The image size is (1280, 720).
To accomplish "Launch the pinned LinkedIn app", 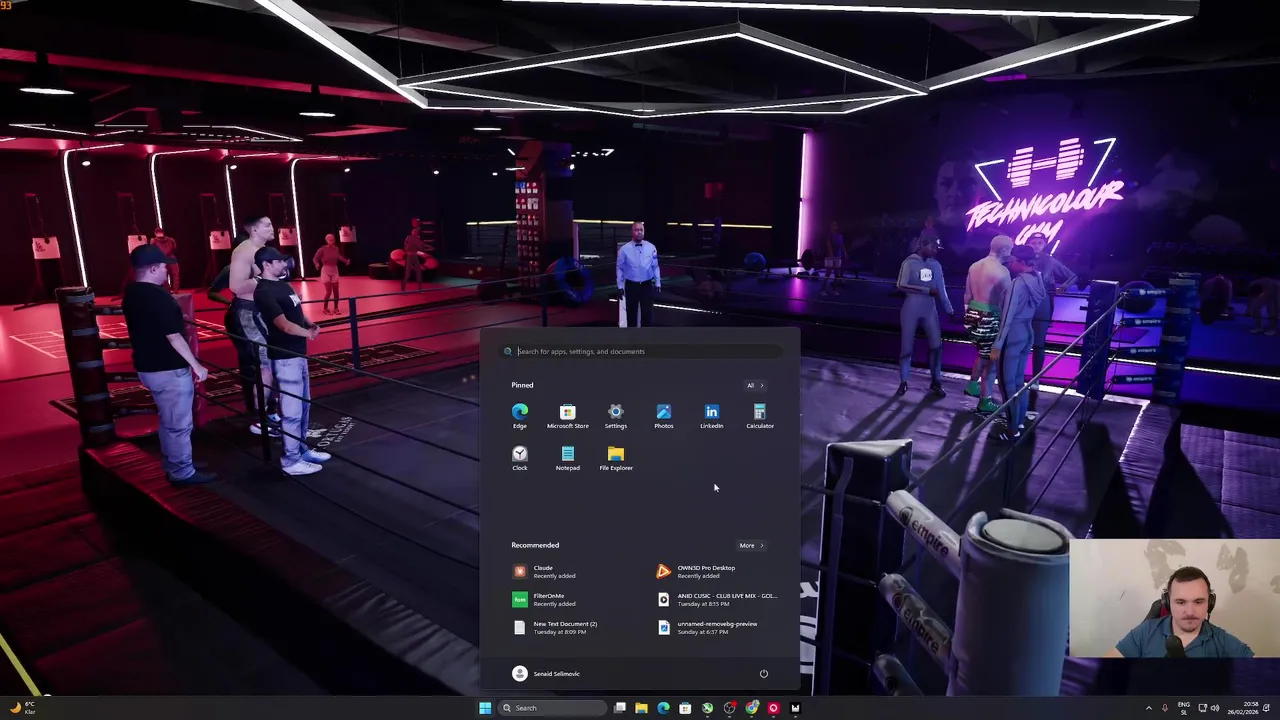I will pos(712,416).
